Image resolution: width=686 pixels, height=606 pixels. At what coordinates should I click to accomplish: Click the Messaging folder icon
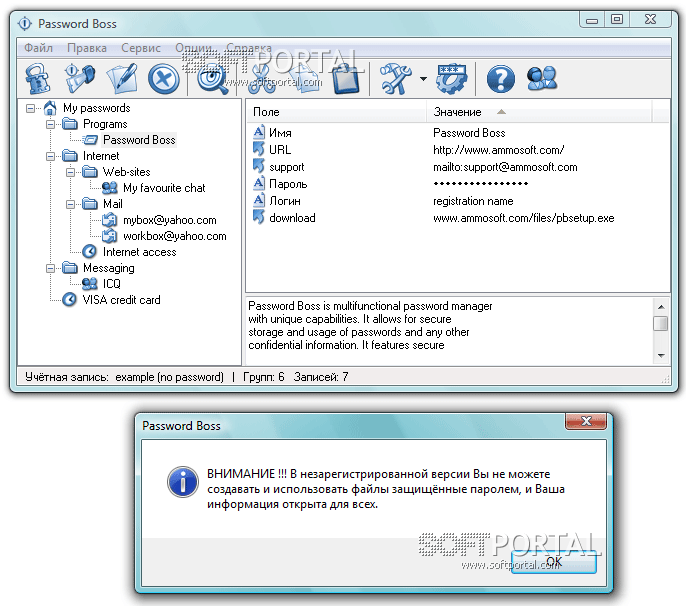pyautogui.click(x=70, y=268)
